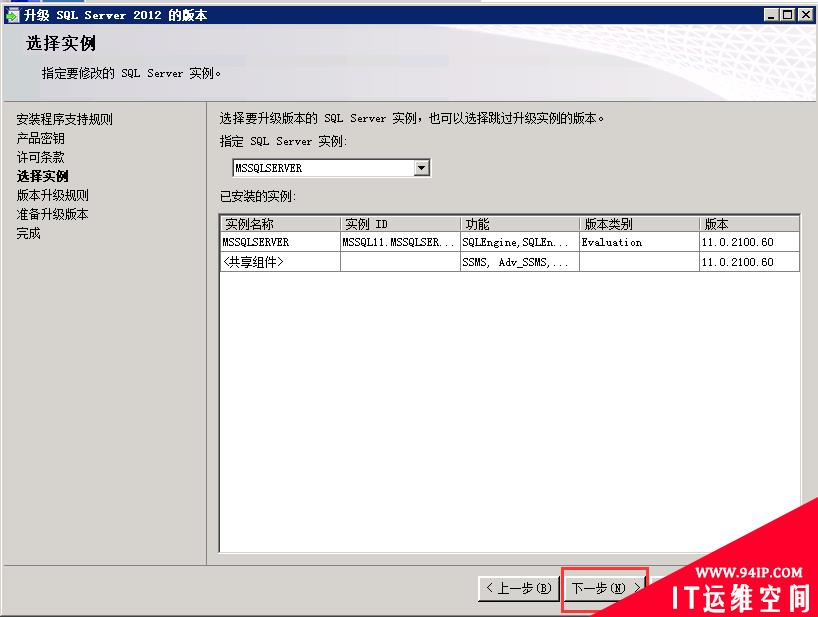Close the SQL Server 2012 upgrade window

(806, 15)
